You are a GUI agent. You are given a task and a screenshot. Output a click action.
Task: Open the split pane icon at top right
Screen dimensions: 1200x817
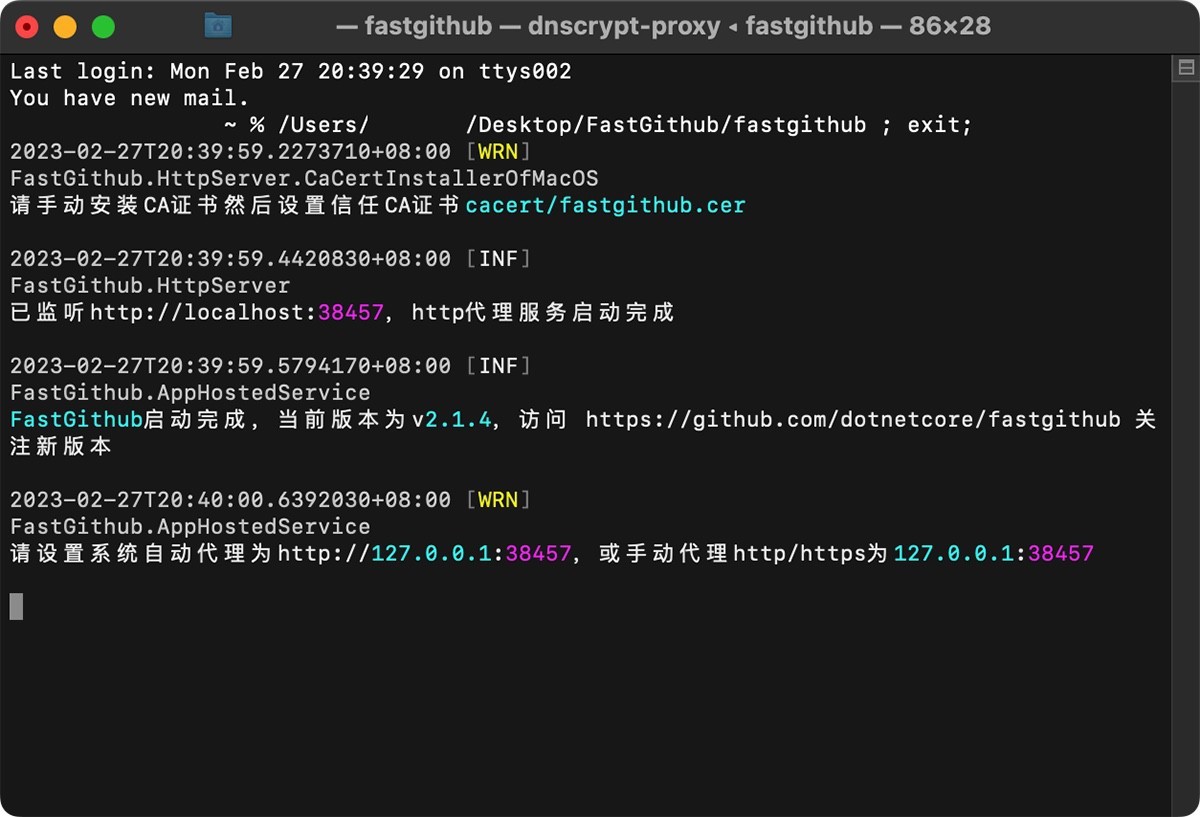tap(1185, 69)
